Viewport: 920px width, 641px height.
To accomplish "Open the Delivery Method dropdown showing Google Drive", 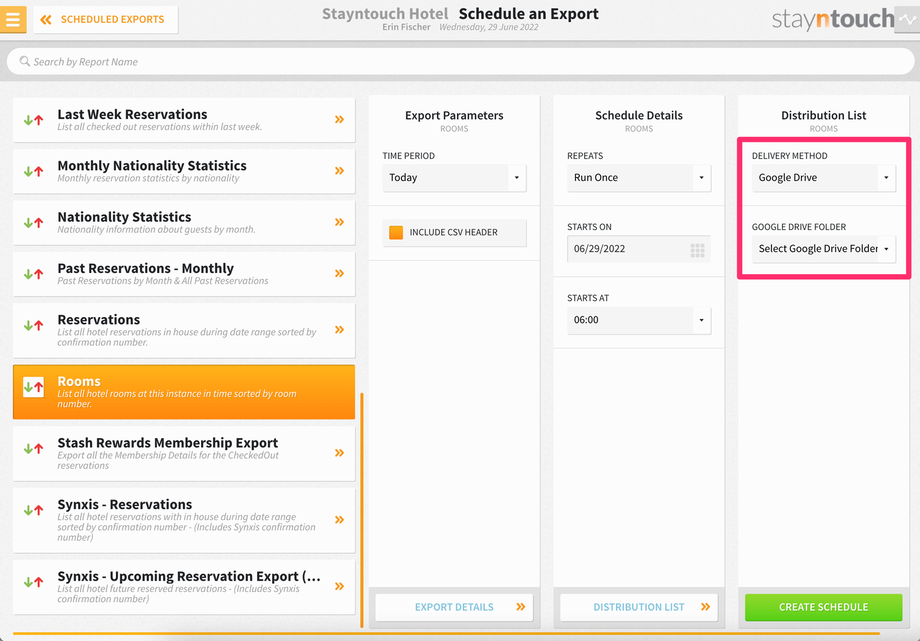I will coord(824,178).
